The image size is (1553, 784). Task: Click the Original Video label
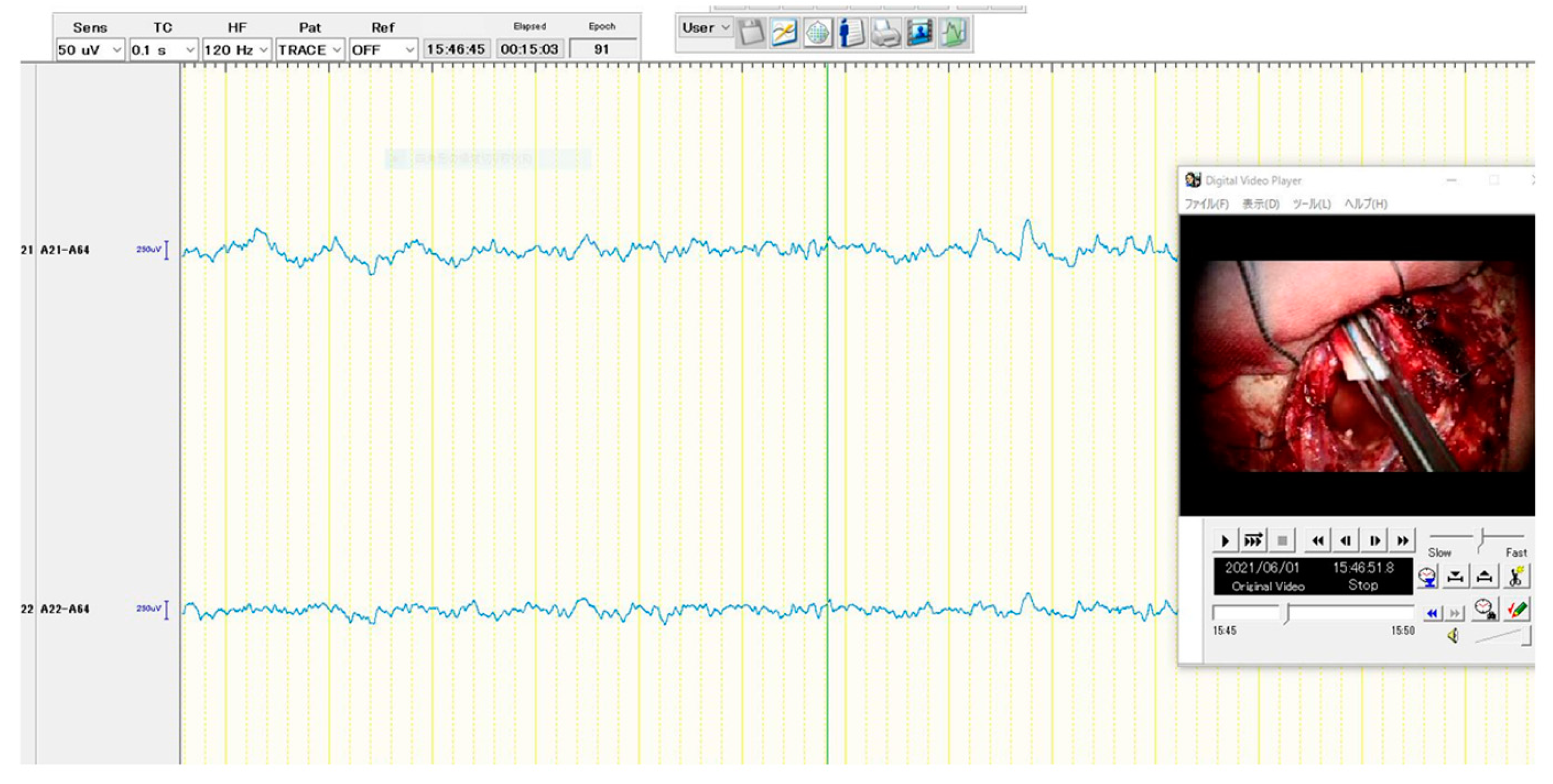[1268, 586]
